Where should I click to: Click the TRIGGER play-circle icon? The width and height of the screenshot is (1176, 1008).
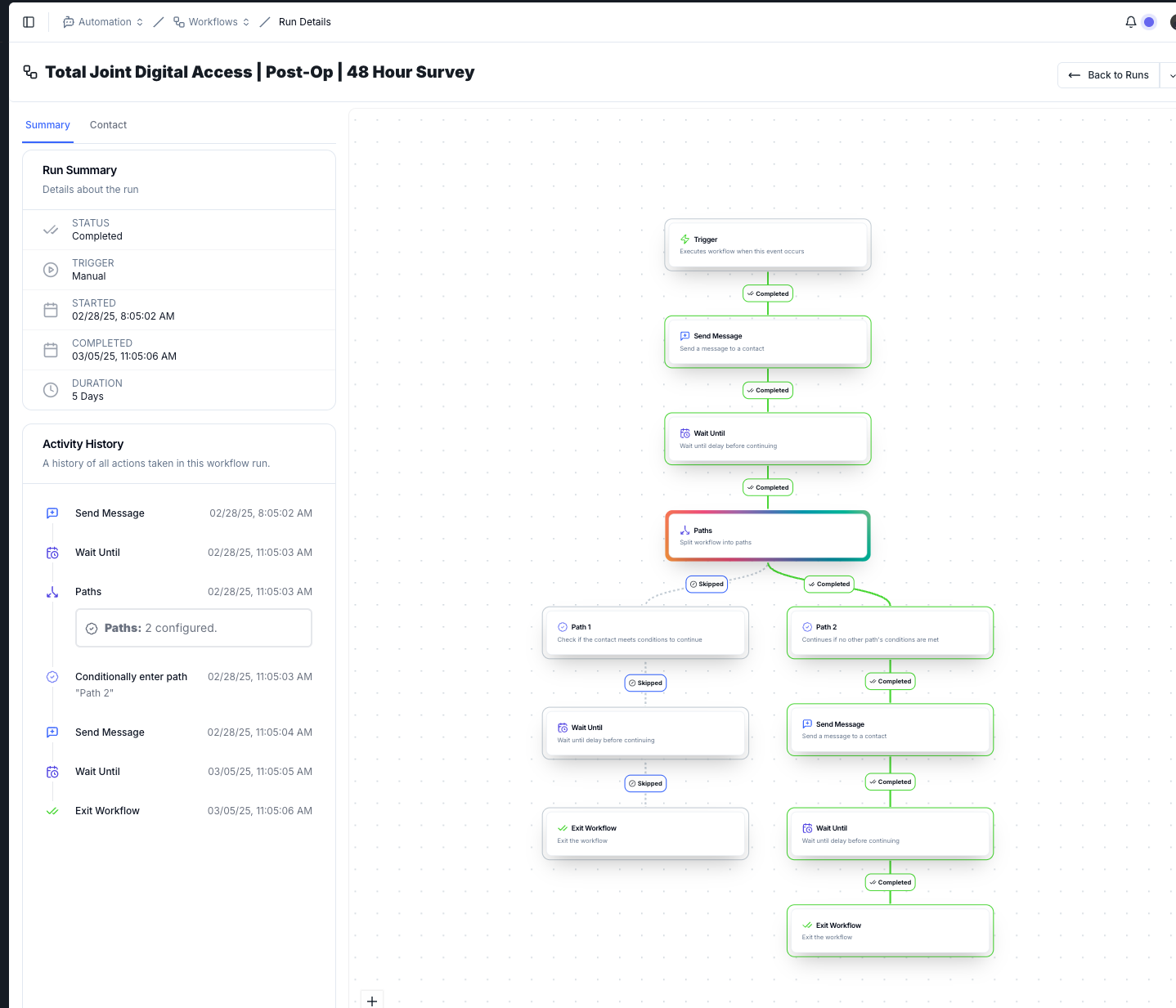(51, 270)
